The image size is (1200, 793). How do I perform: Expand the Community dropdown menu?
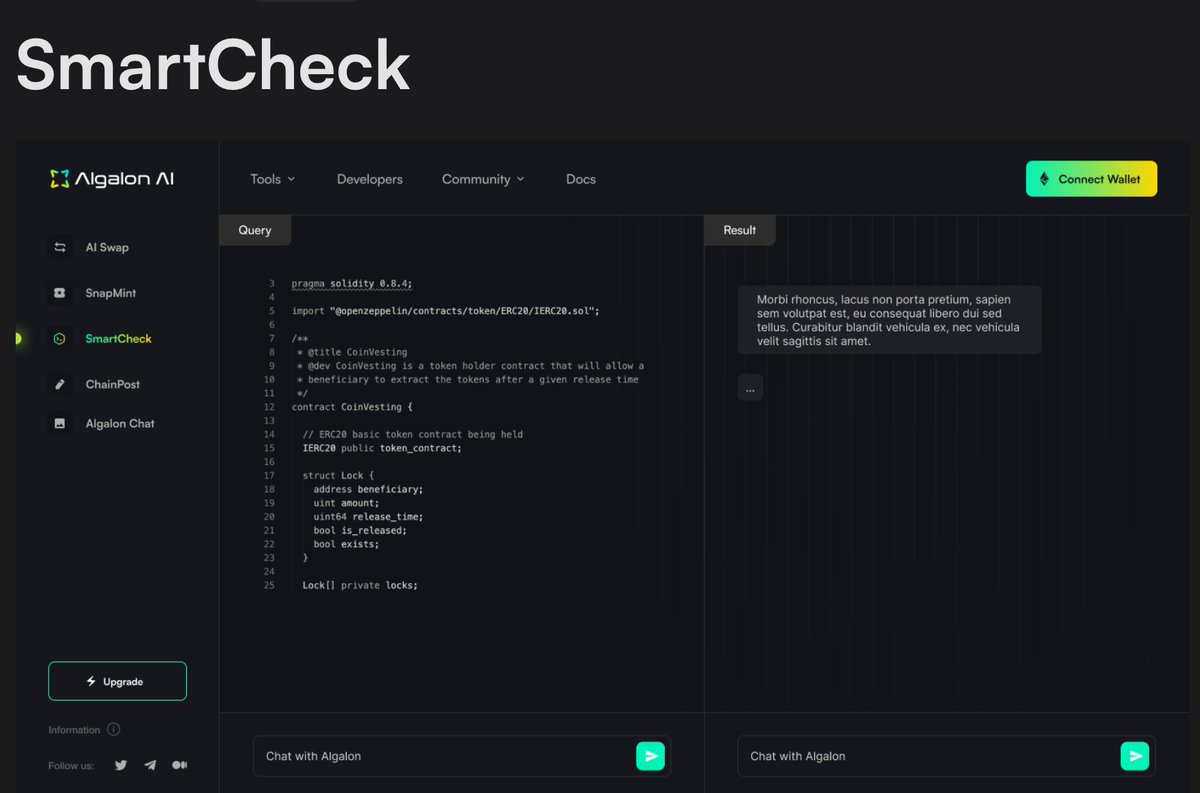point(483,179)
